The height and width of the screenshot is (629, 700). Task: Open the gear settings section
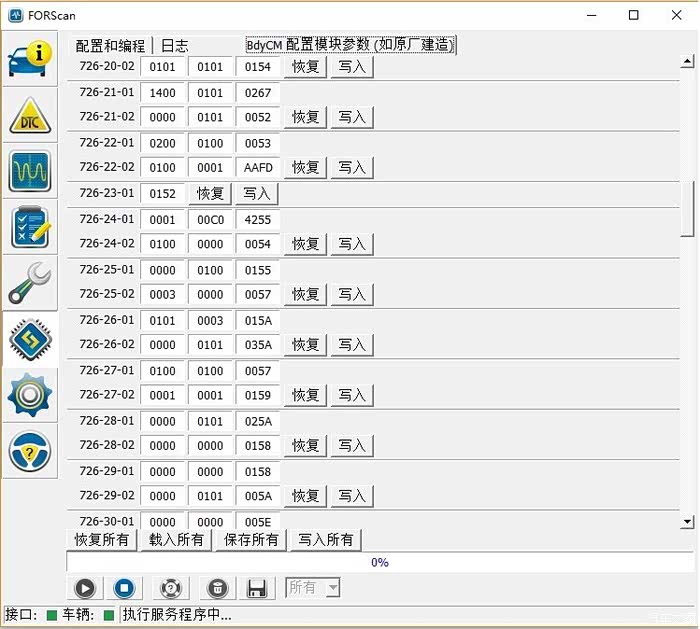tap(30, 396)
